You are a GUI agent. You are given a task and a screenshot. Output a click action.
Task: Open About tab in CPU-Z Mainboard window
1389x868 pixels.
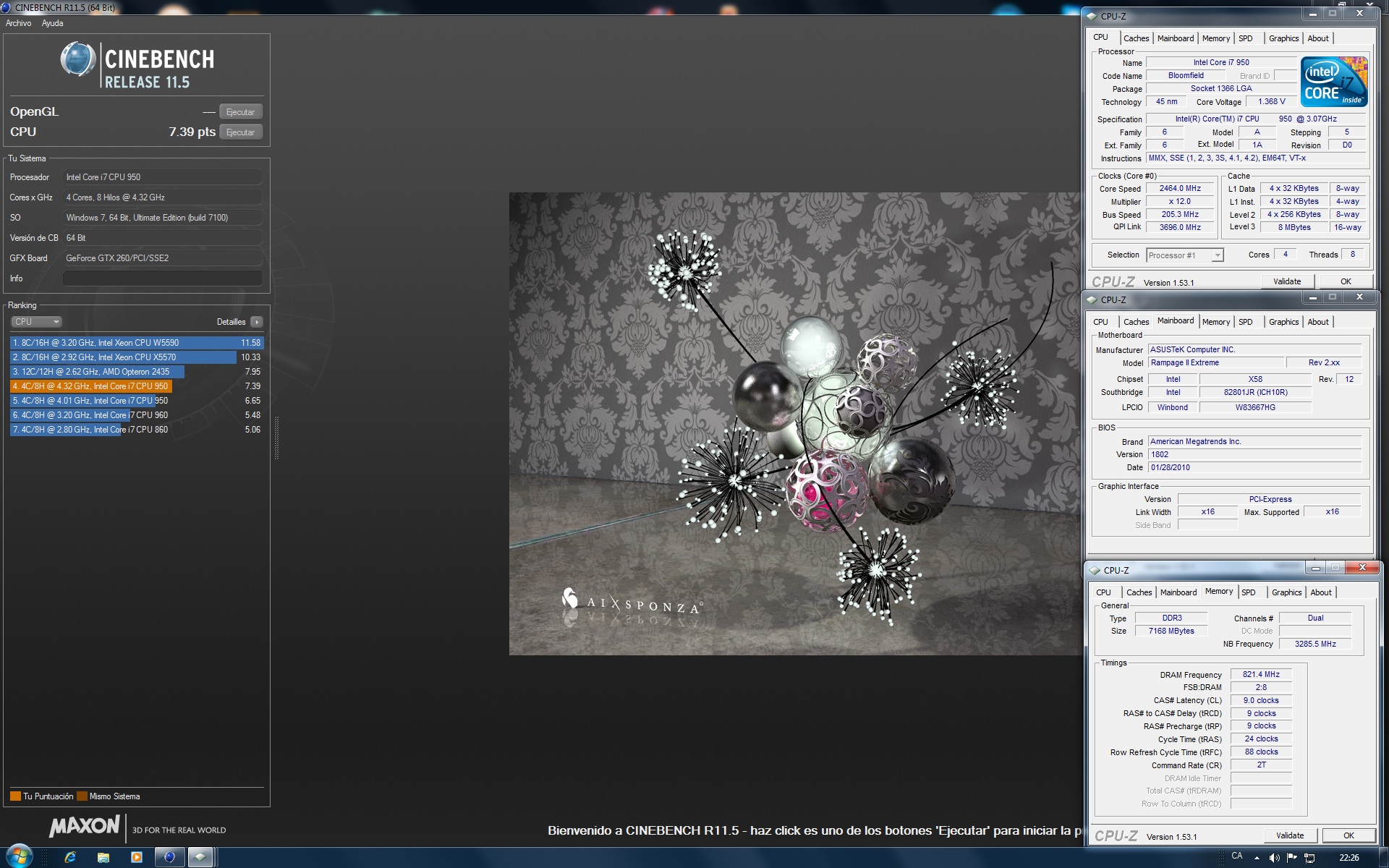click(x=1318, y=322)
